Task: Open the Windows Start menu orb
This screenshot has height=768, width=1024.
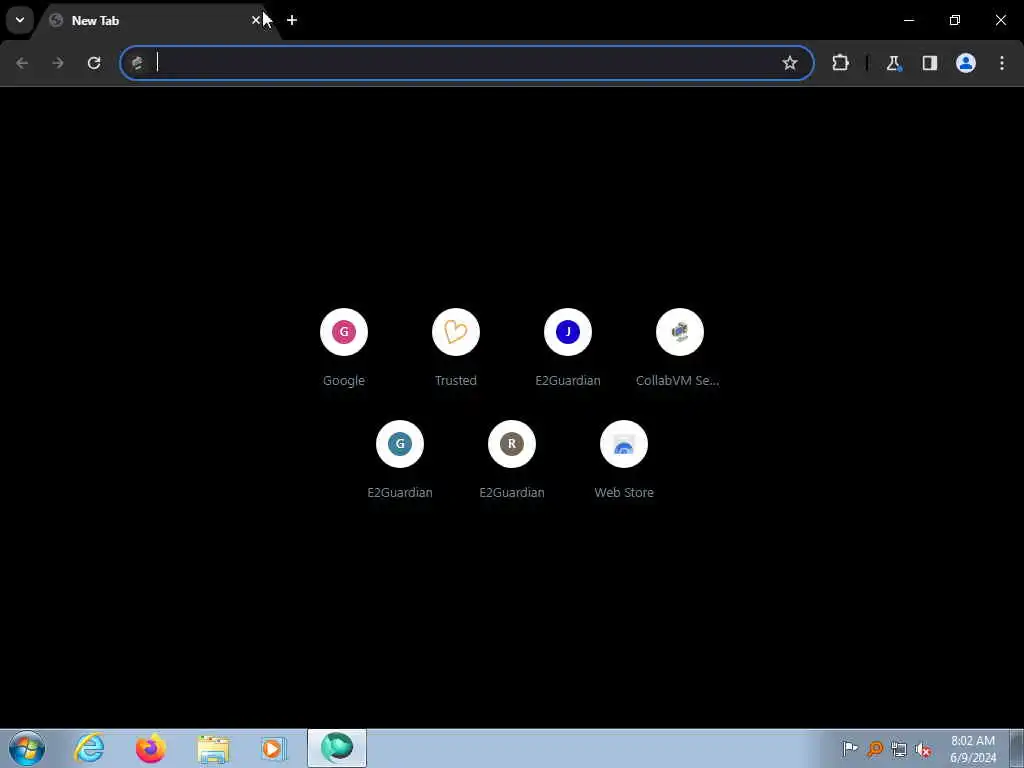Action: click(x=27, y=748)
